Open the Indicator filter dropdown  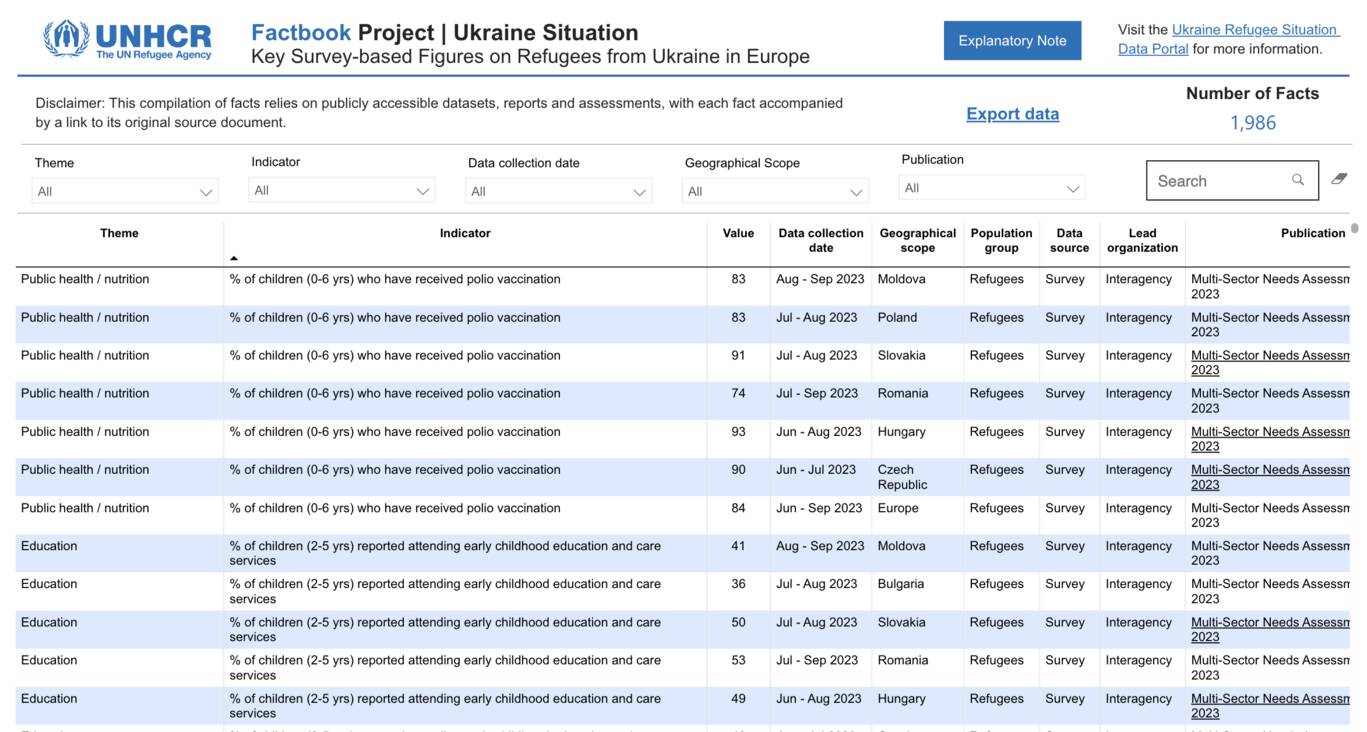342,190
